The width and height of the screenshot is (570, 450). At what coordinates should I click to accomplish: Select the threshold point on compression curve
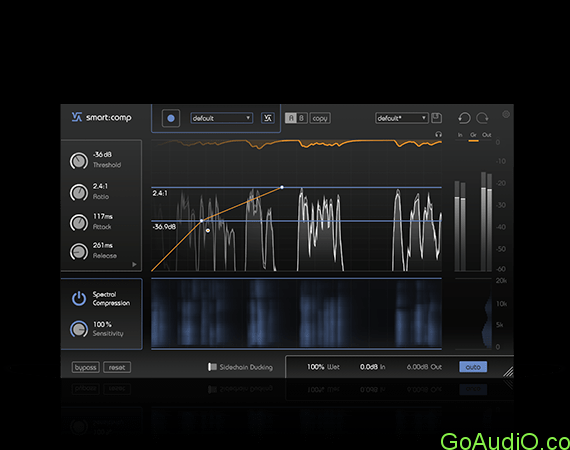[202, 221]
